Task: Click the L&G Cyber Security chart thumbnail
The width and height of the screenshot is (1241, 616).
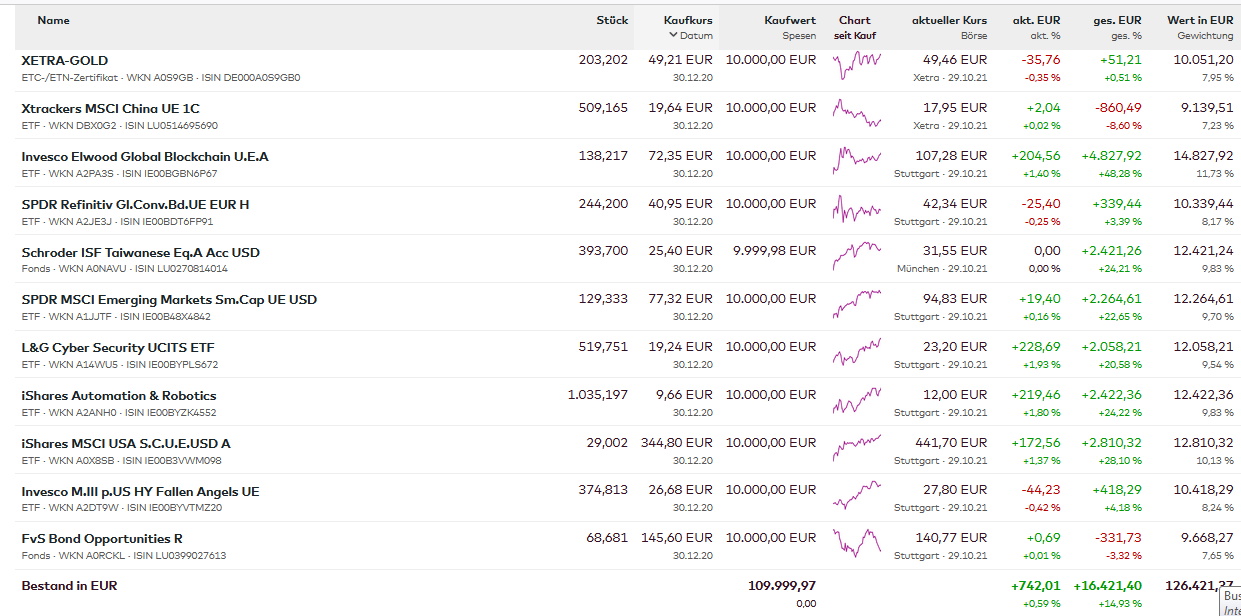Action: click(x=857, y=353)
